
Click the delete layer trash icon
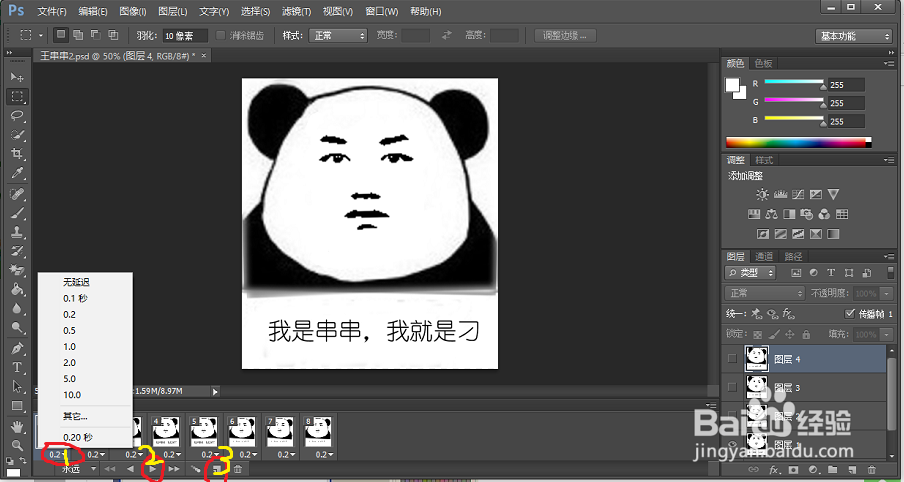coord(872,470)
